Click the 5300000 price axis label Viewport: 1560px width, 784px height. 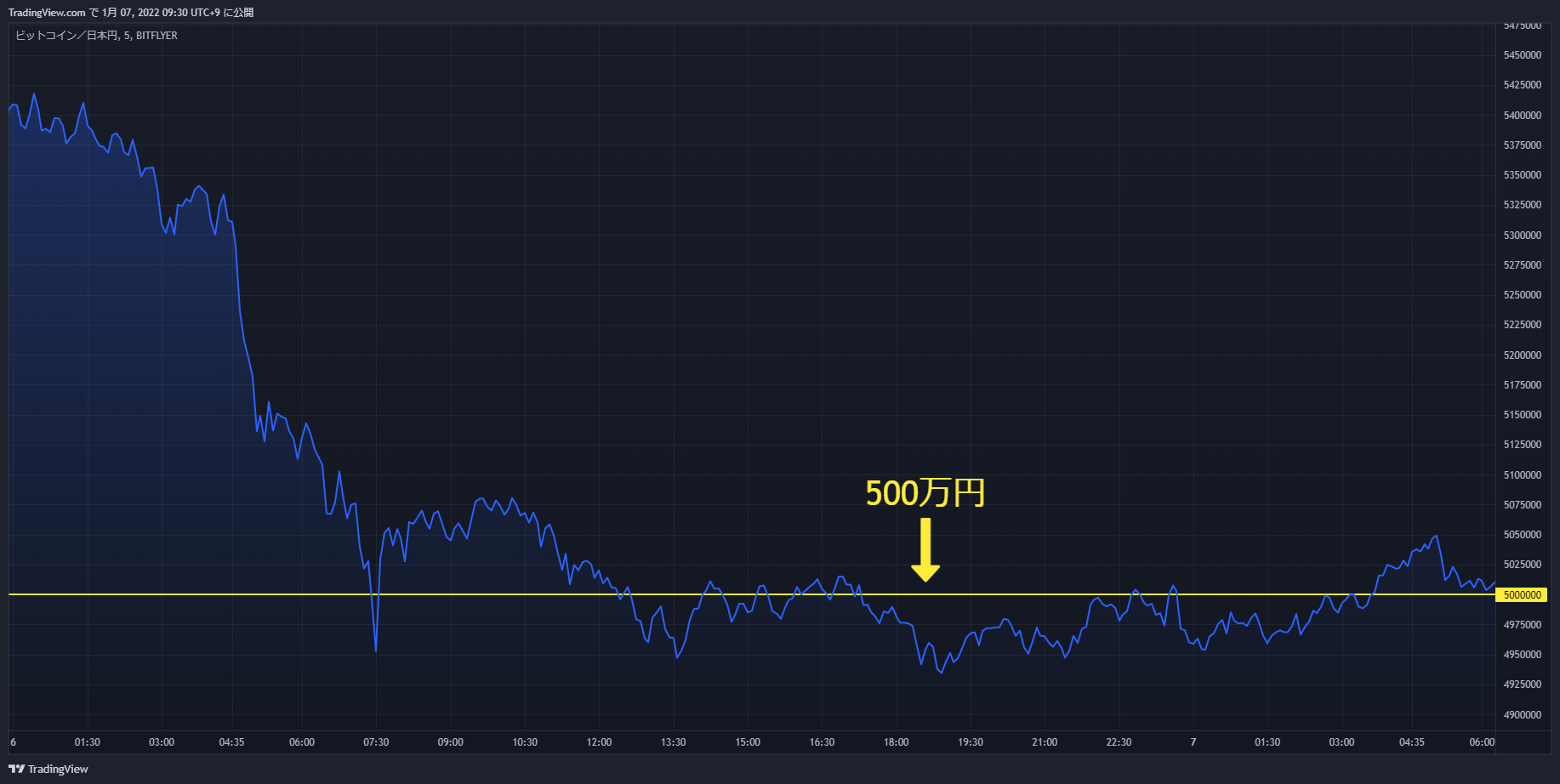pyautogui.click(x=1523, y=236)
